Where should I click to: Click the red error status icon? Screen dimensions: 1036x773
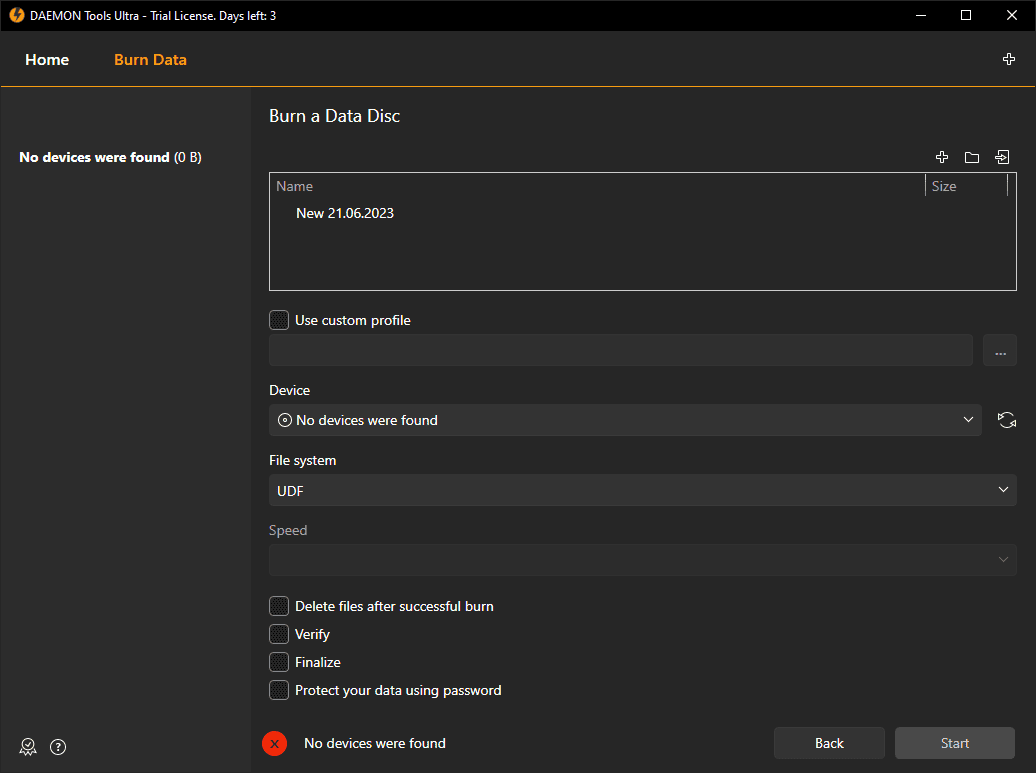[x=274, y=743]
